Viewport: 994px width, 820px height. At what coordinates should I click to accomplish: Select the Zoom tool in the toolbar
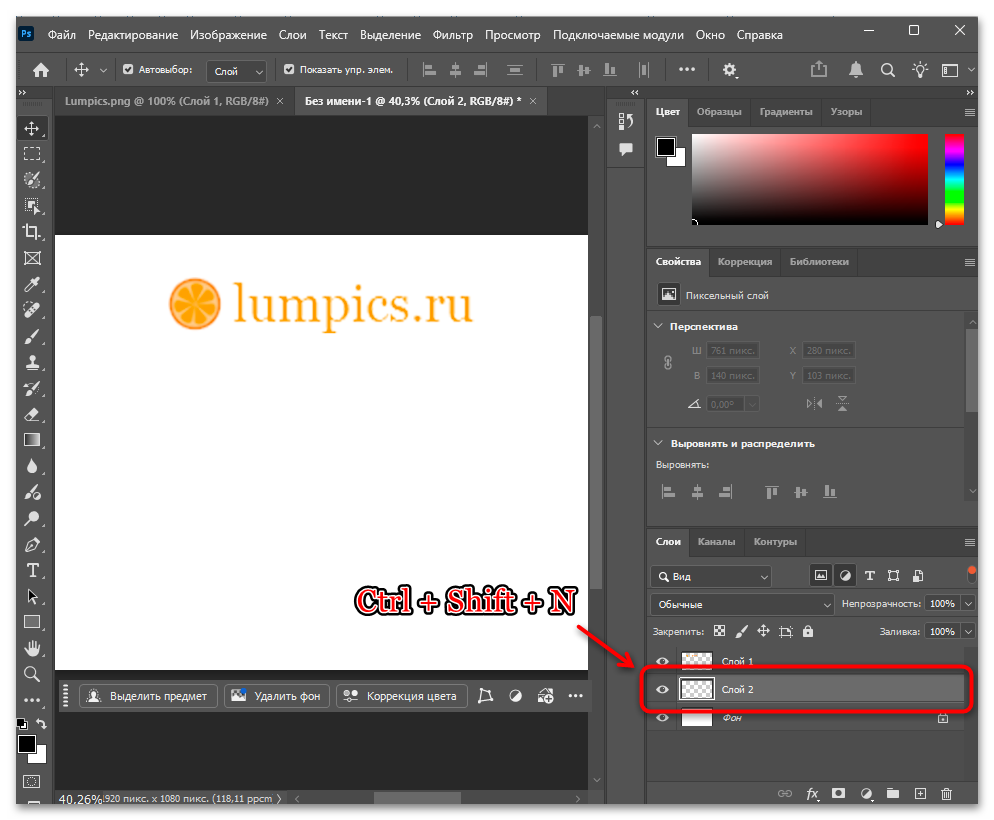[32, 674]
